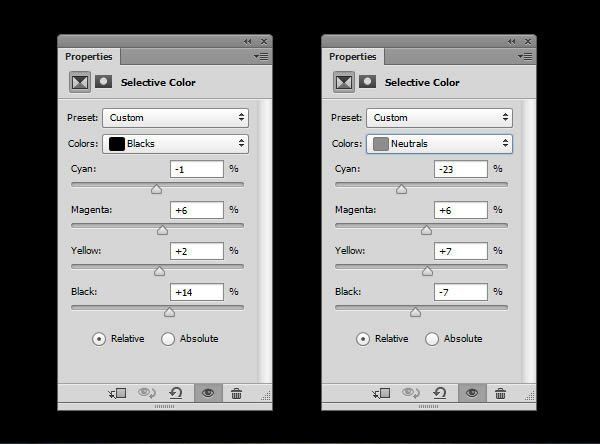Toggle layer visibility eye in left panel
600x444 pixels.
tap(208, 393)
